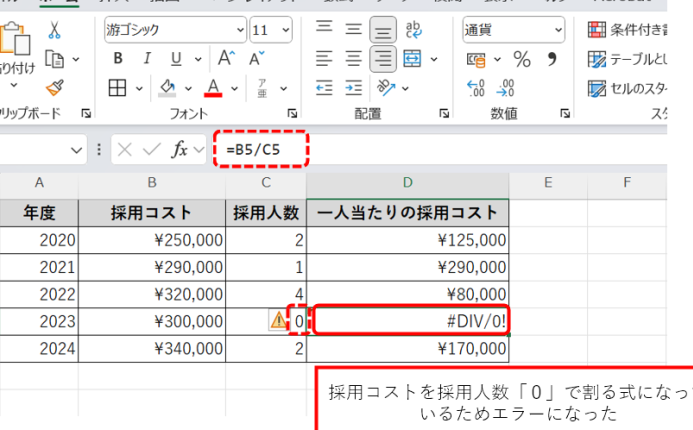This screenshot has height=430, width=693.
Task: Select the #DIV/0! error cell
Action: pyautogui.click(x=411, y=320)
